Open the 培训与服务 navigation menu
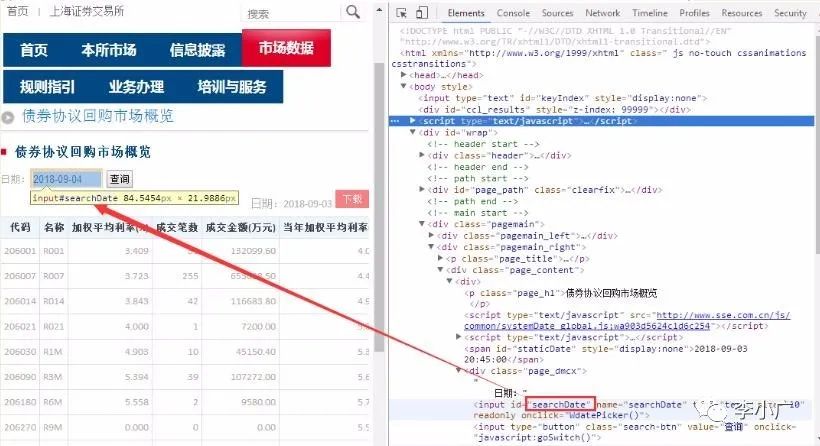 [x=232, y=87]
